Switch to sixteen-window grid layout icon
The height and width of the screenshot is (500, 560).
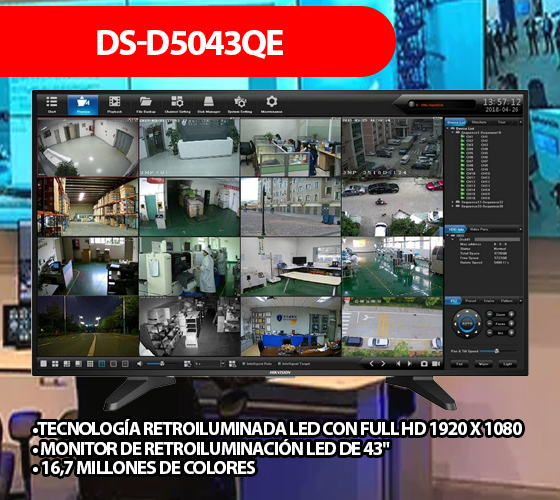point(90,364)
